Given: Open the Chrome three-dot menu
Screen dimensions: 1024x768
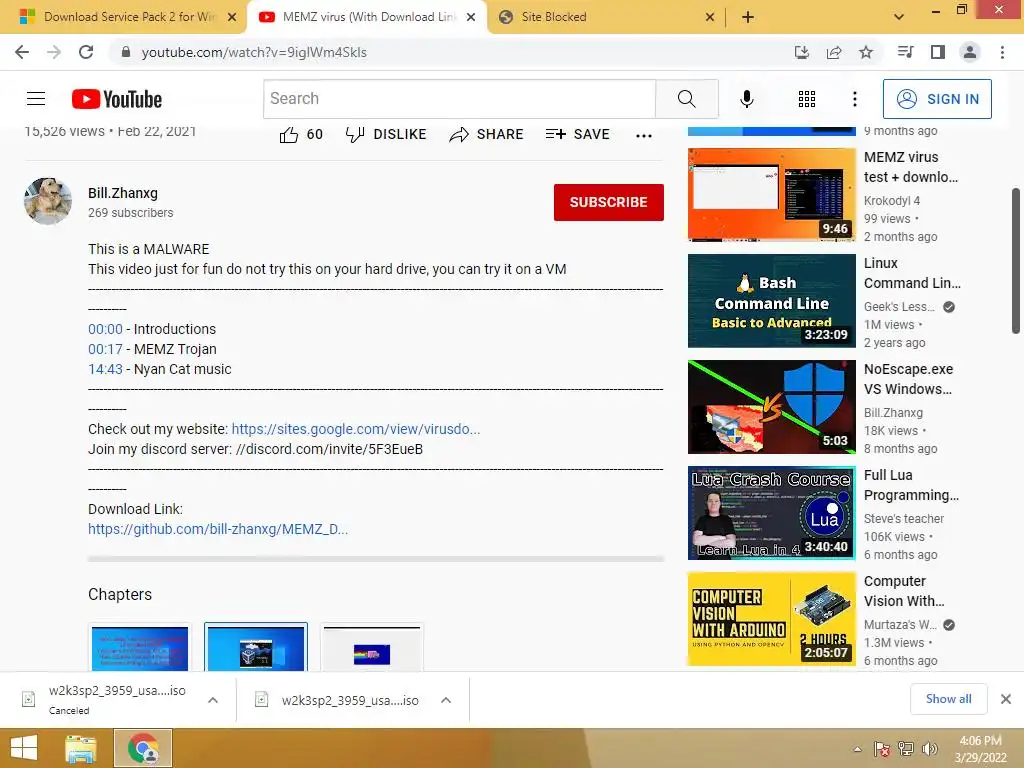Looking at the screenshot, I should click(x=1002, y=52).
